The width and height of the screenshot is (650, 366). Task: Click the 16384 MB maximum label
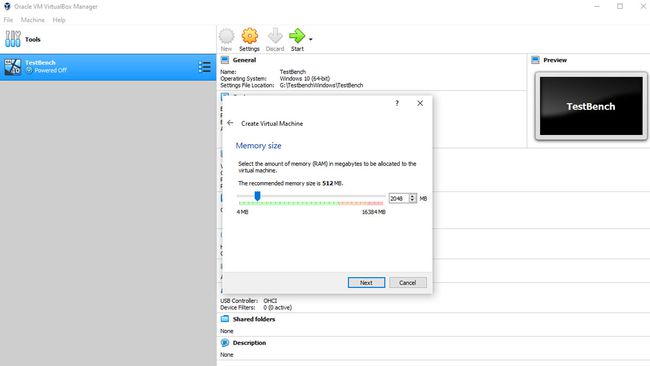374,212
